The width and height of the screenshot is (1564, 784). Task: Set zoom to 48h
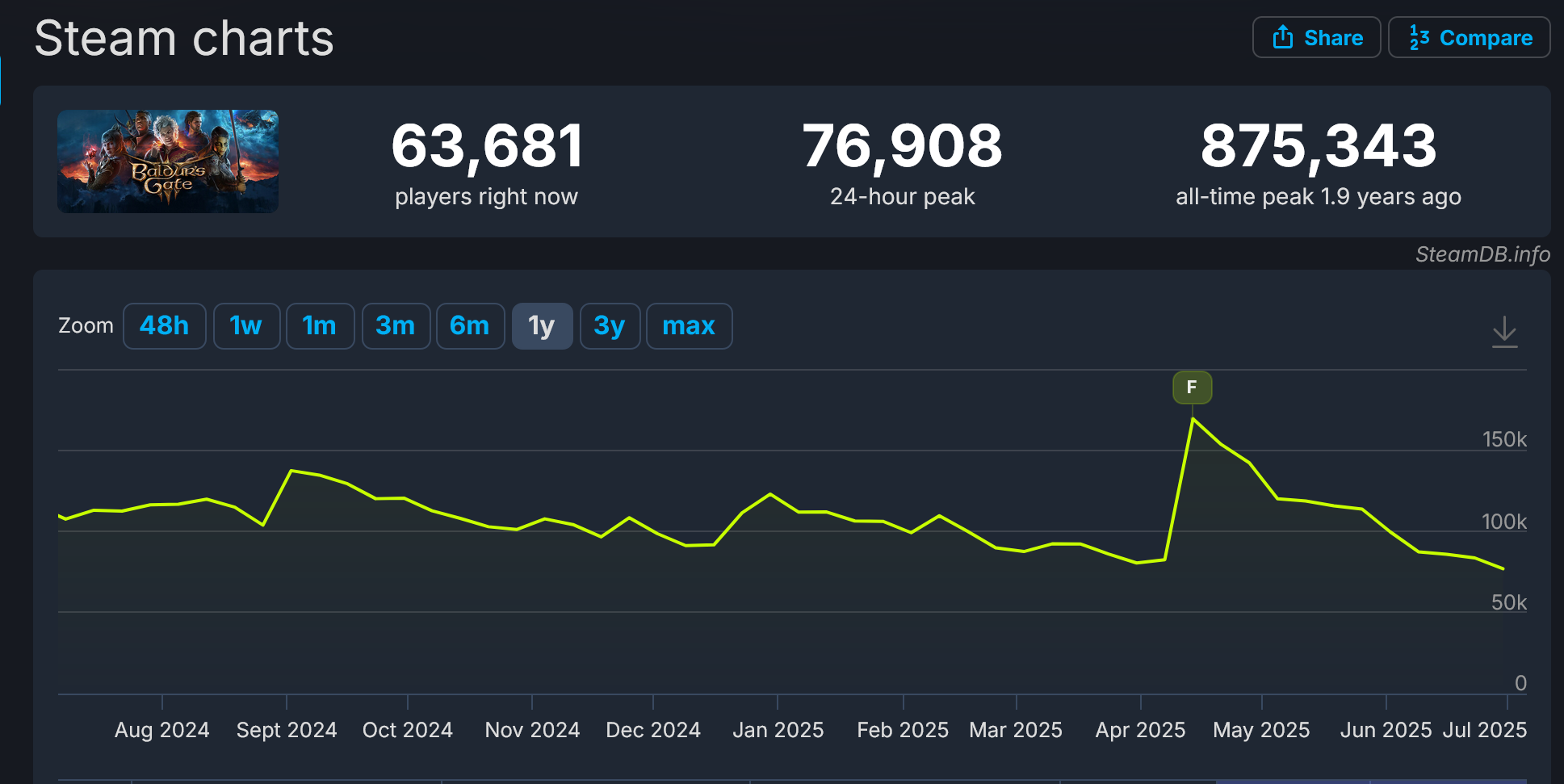tap(165, 326)
